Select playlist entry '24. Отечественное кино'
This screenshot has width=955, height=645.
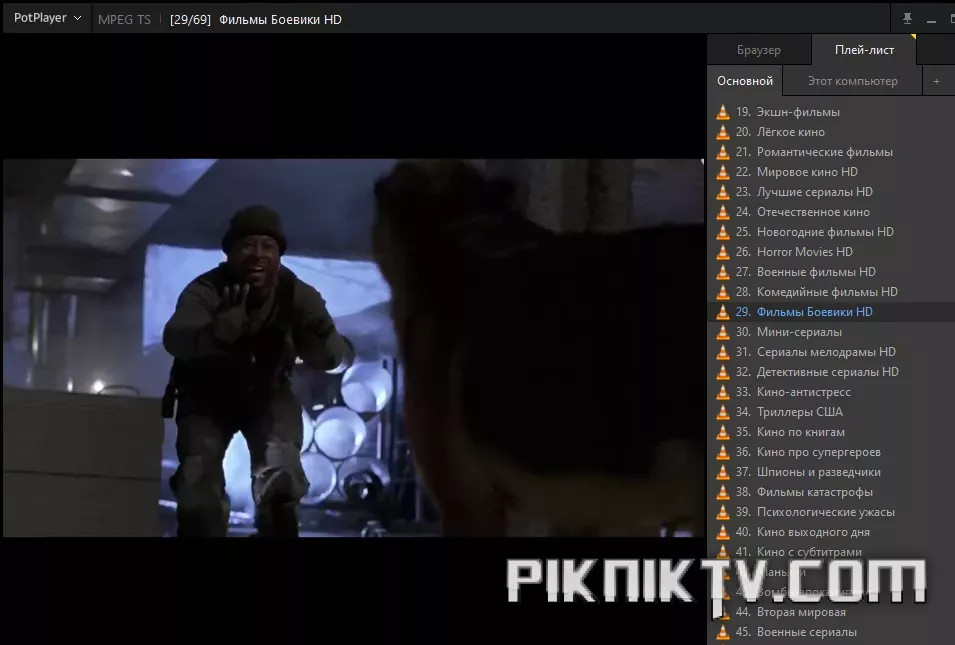click(x=831, y=212)
